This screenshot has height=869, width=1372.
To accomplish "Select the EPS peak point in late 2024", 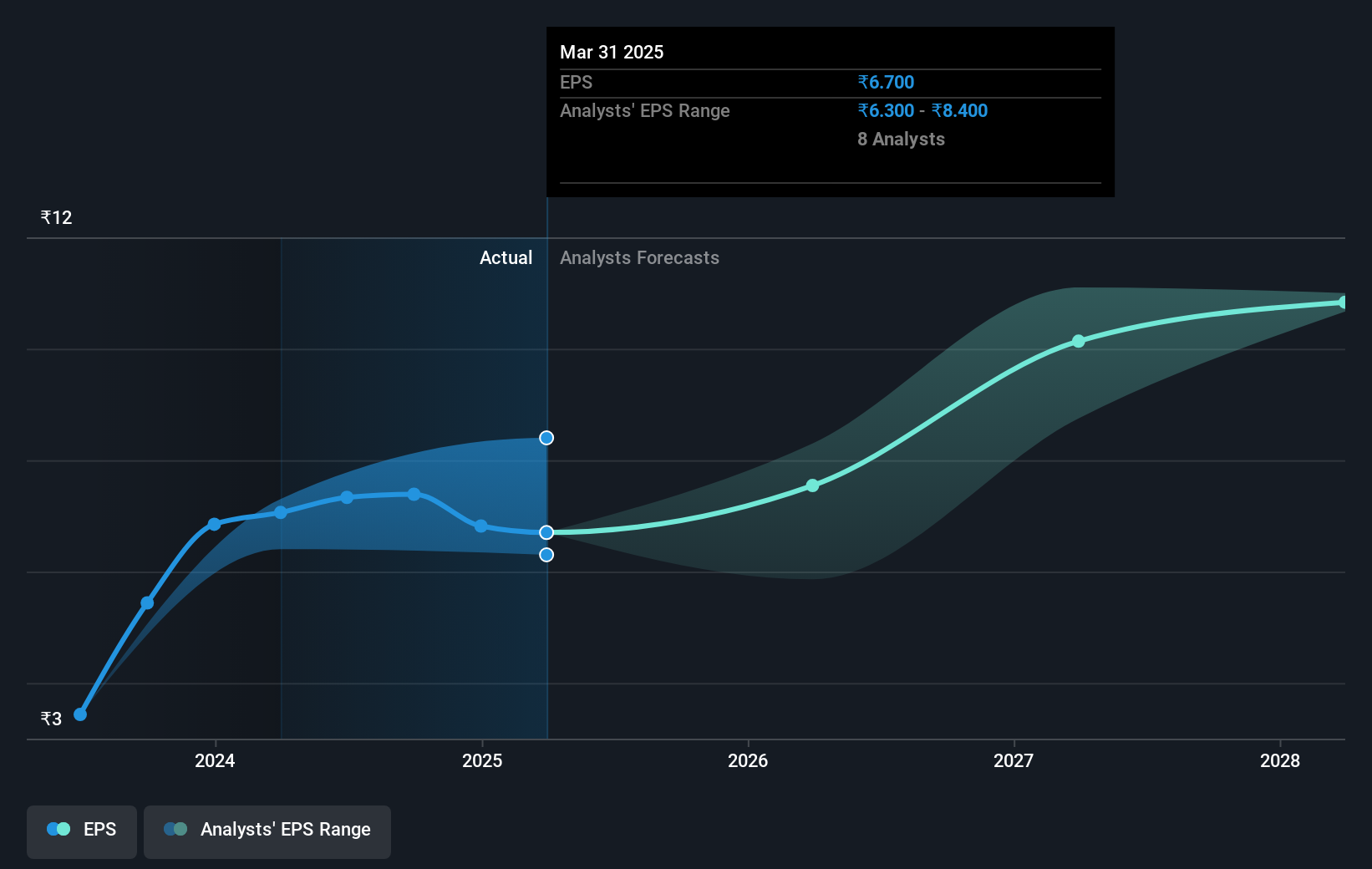I will tap(414, 495).
